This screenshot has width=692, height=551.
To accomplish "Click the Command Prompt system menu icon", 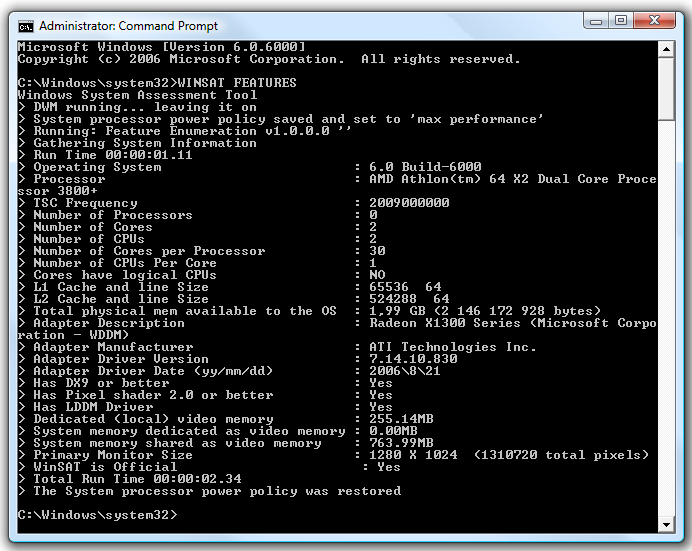I will [26, 26].
